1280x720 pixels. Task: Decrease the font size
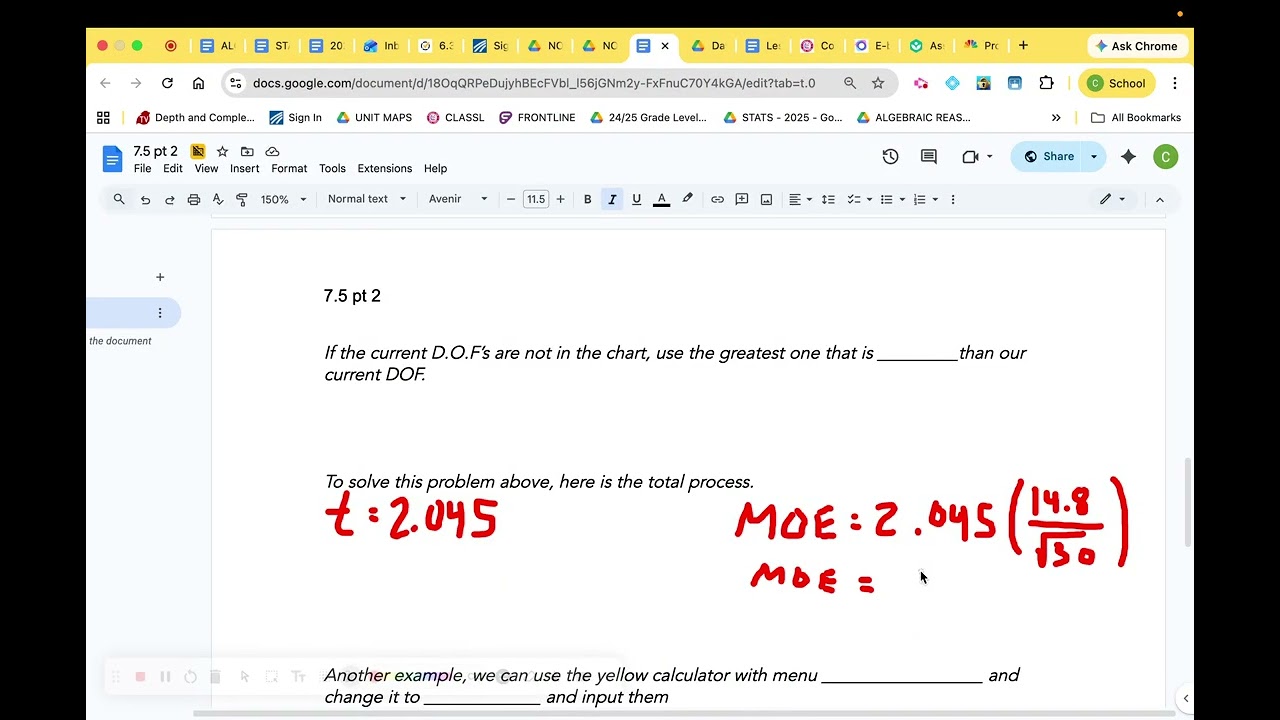(x=511, y=199)
